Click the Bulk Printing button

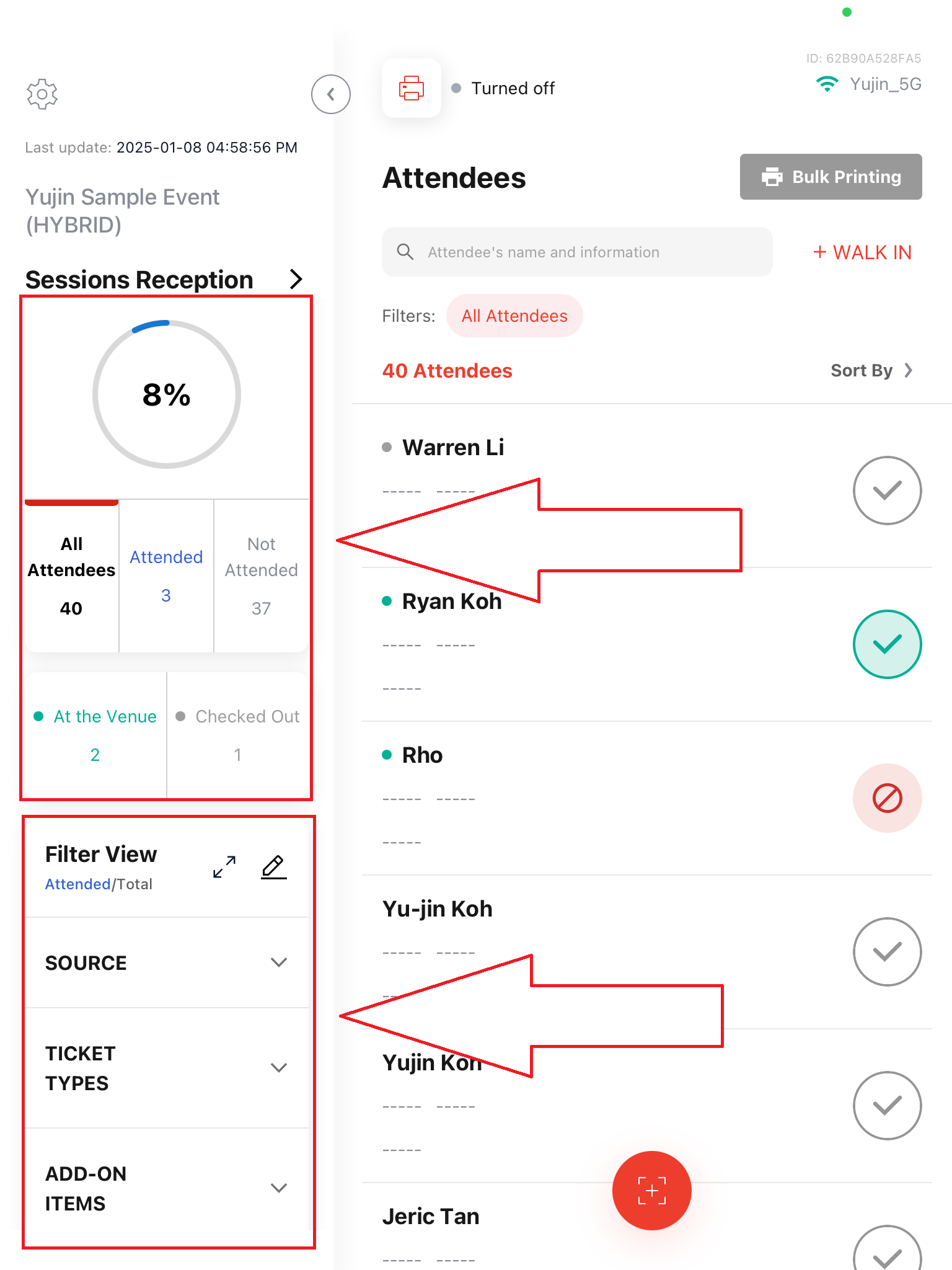[831, 177]
